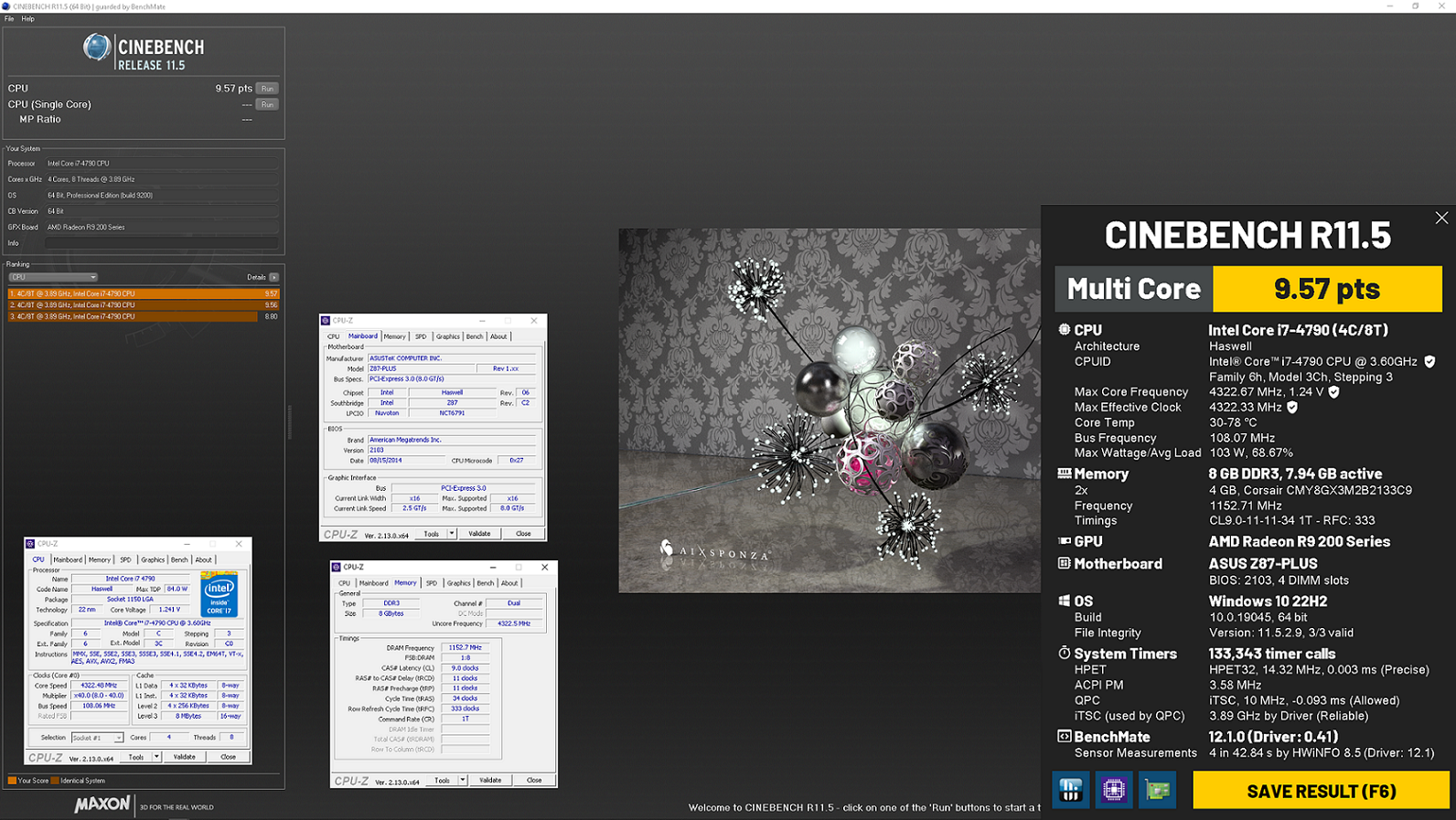
Task: Click the Motherboard section icon in BenchMate
Action: (x=1064, y=564)
